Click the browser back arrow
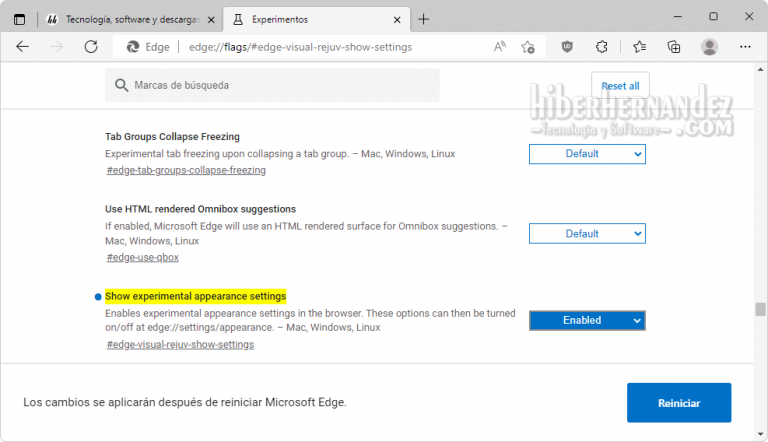 point(23,47)
